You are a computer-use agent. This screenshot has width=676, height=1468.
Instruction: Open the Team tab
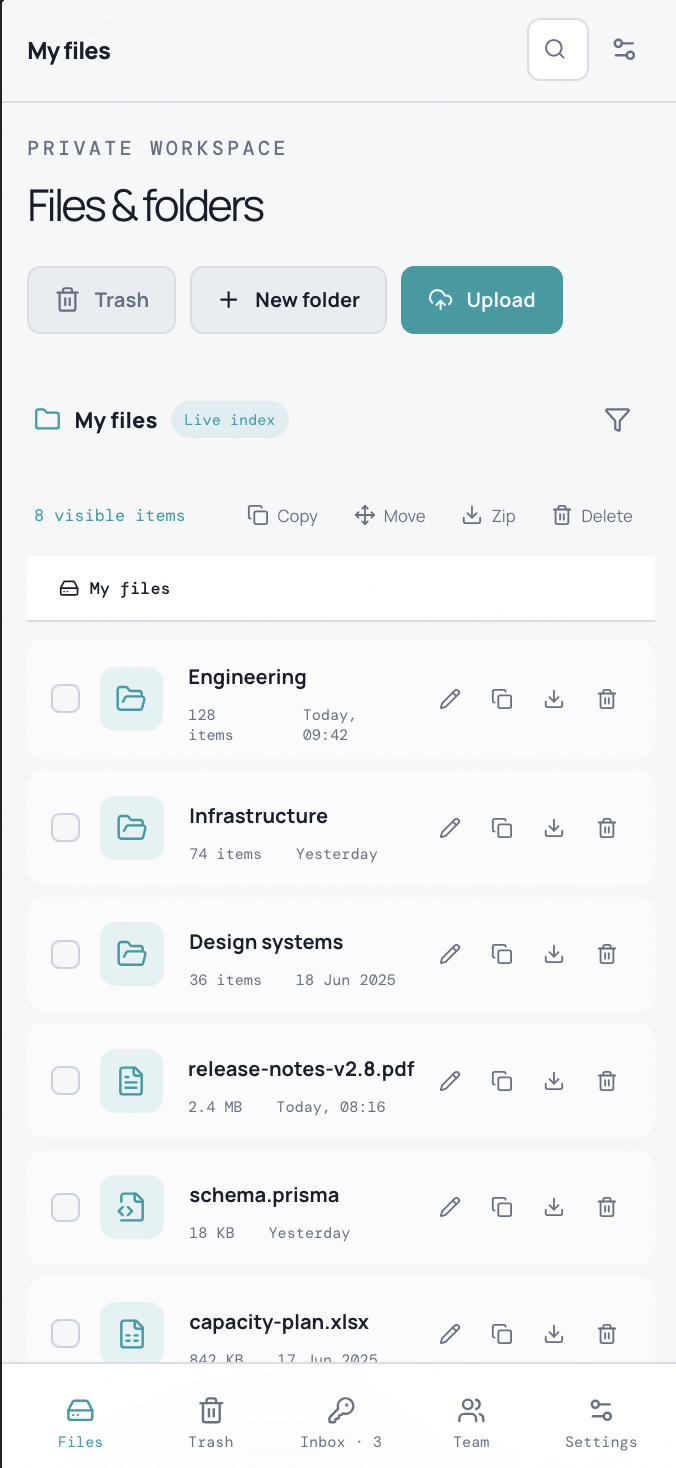point(471,1424)
